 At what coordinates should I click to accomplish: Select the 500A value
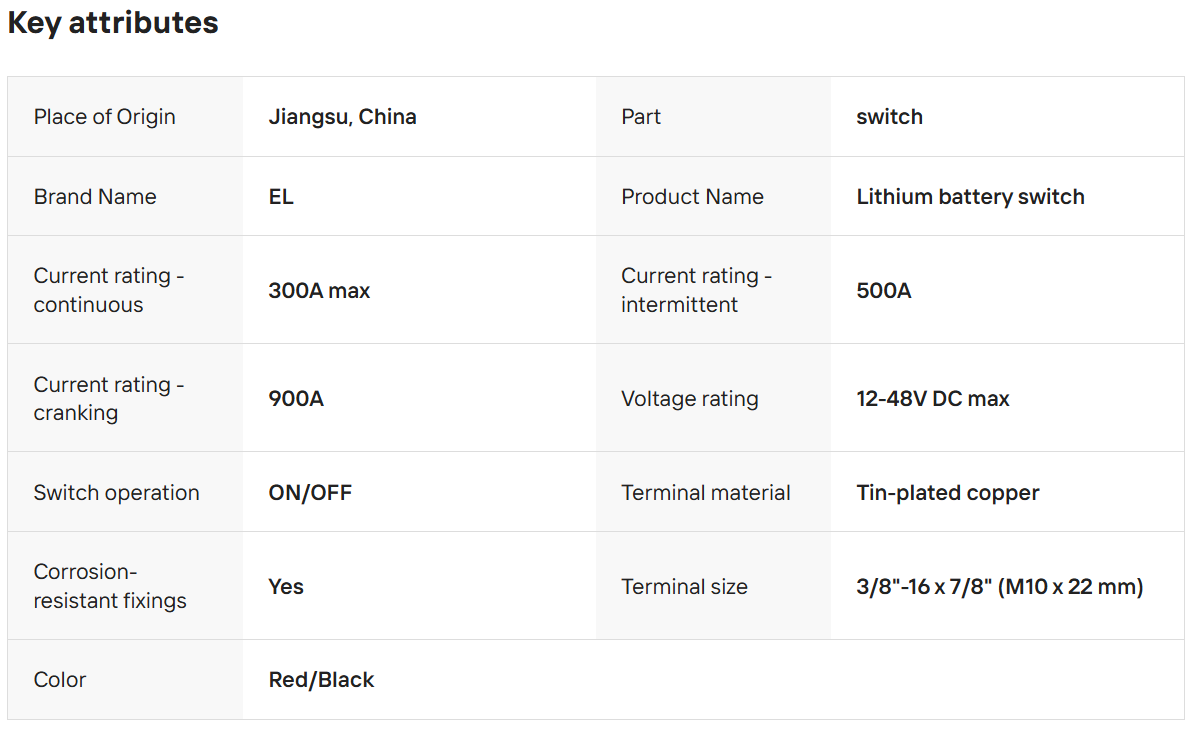[x=884, y=291]
